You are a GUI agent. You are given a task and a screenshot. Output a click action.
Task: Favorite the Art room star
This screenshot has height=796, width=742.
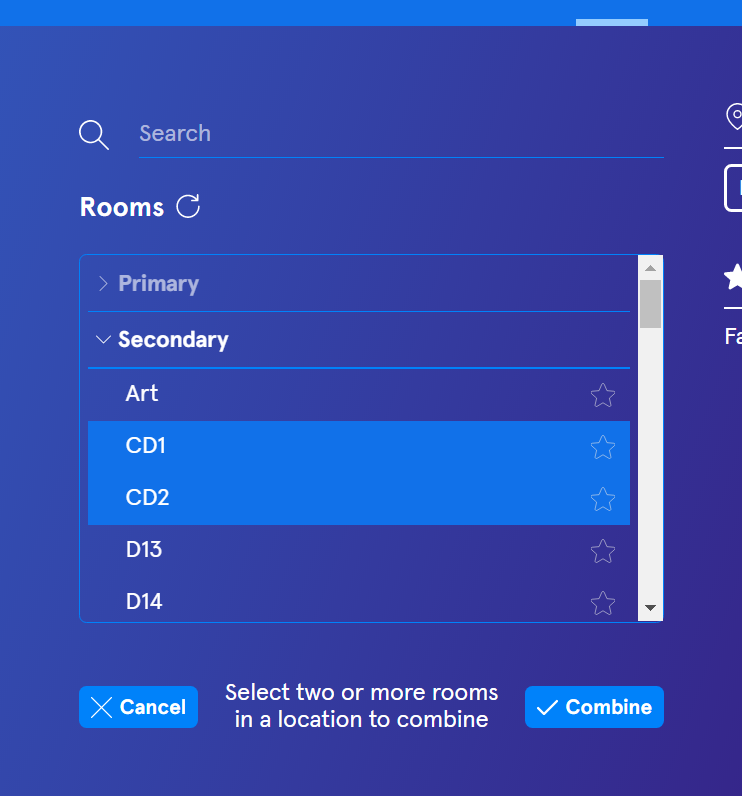[602, 395]
